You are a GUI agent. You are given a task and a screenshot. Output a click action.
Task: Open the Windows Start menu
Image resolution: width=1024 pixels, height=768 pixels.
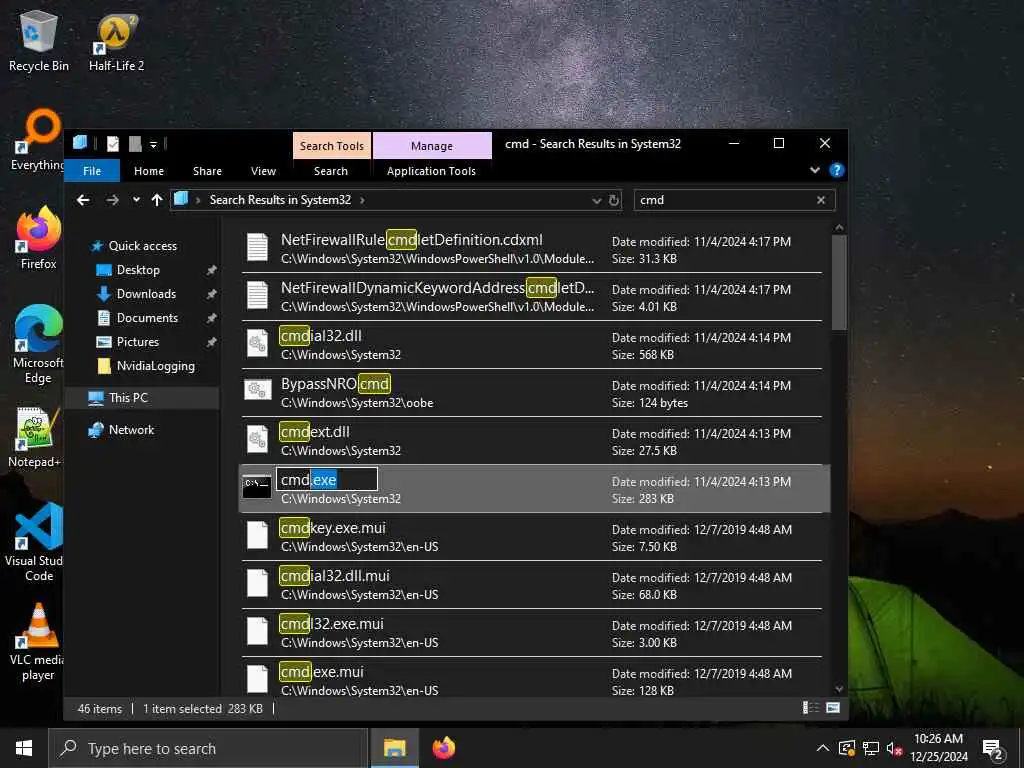pyautogui.click(x=24, y=748)
